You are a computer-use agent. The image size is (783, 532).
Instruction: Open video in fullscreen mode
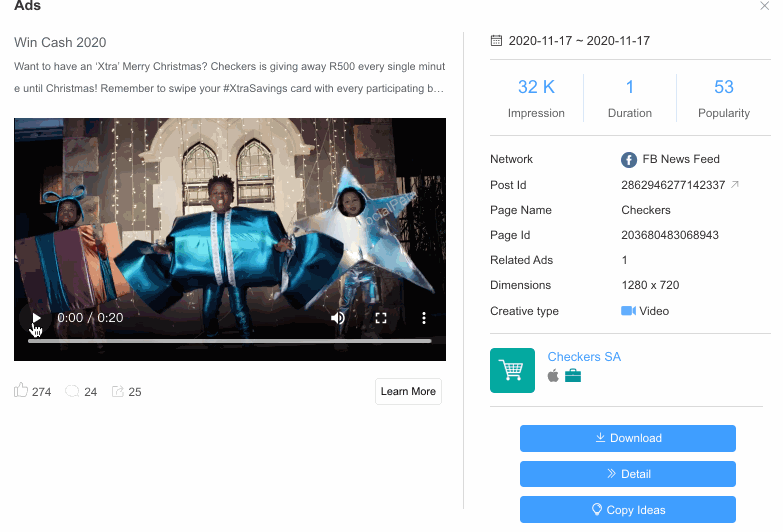(381, 318)
